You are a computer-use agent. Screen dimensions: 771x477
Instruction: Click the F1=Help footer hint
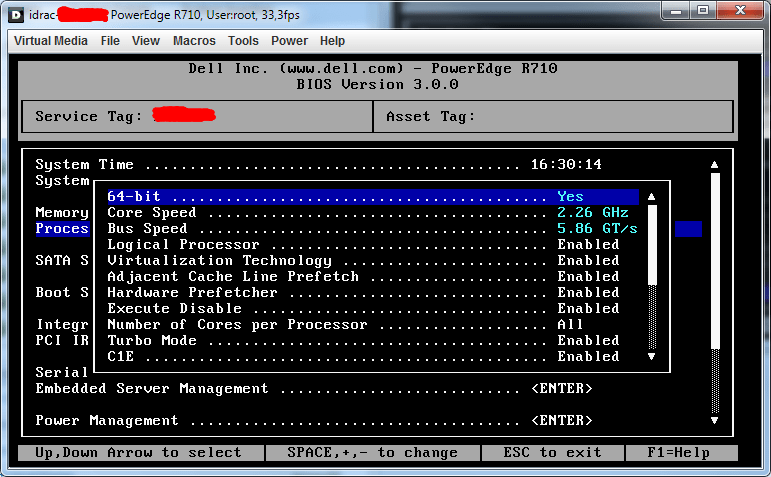(x=679, y=452)
